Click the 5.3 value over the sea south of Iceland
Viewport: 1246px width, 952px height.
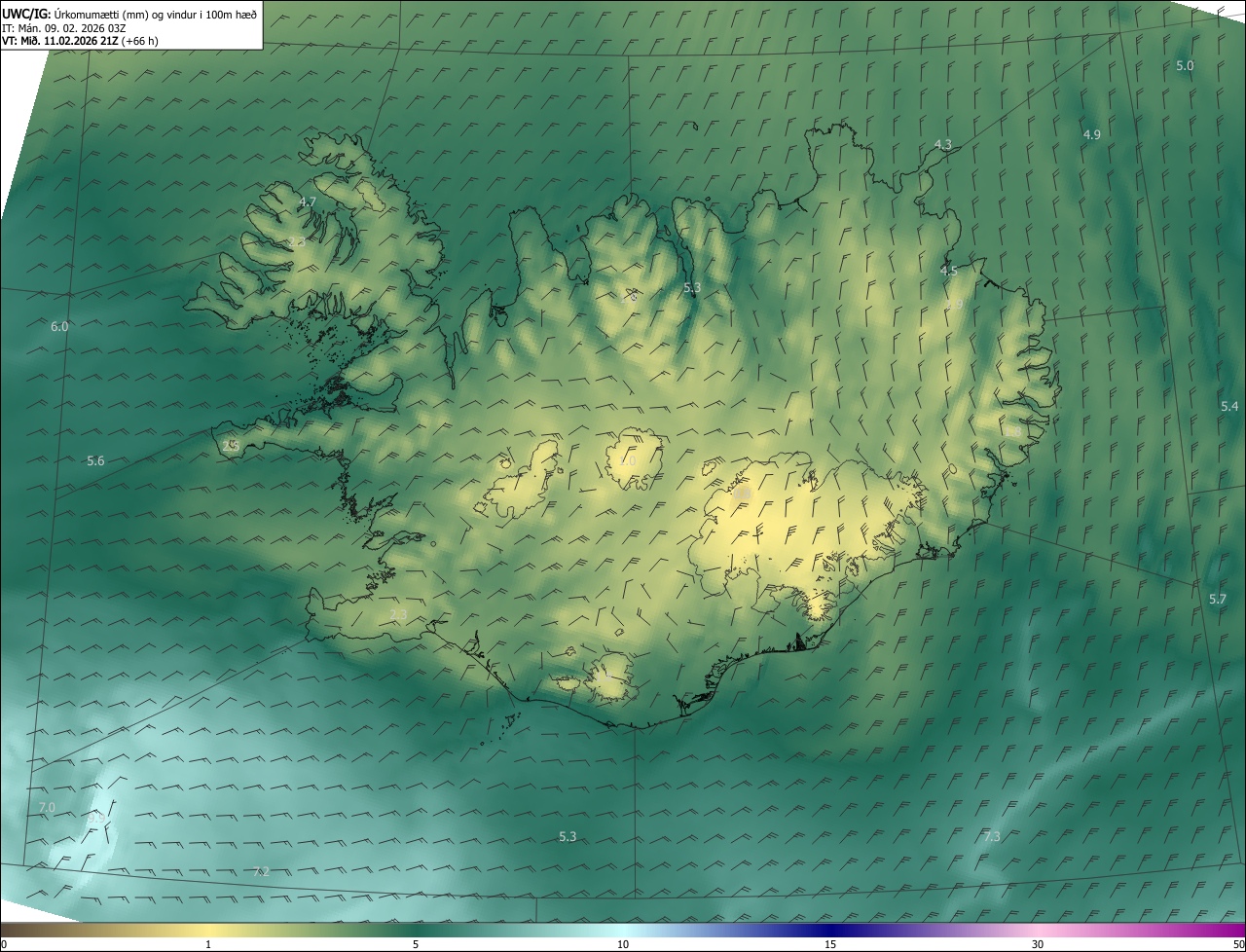pos(568,836)
